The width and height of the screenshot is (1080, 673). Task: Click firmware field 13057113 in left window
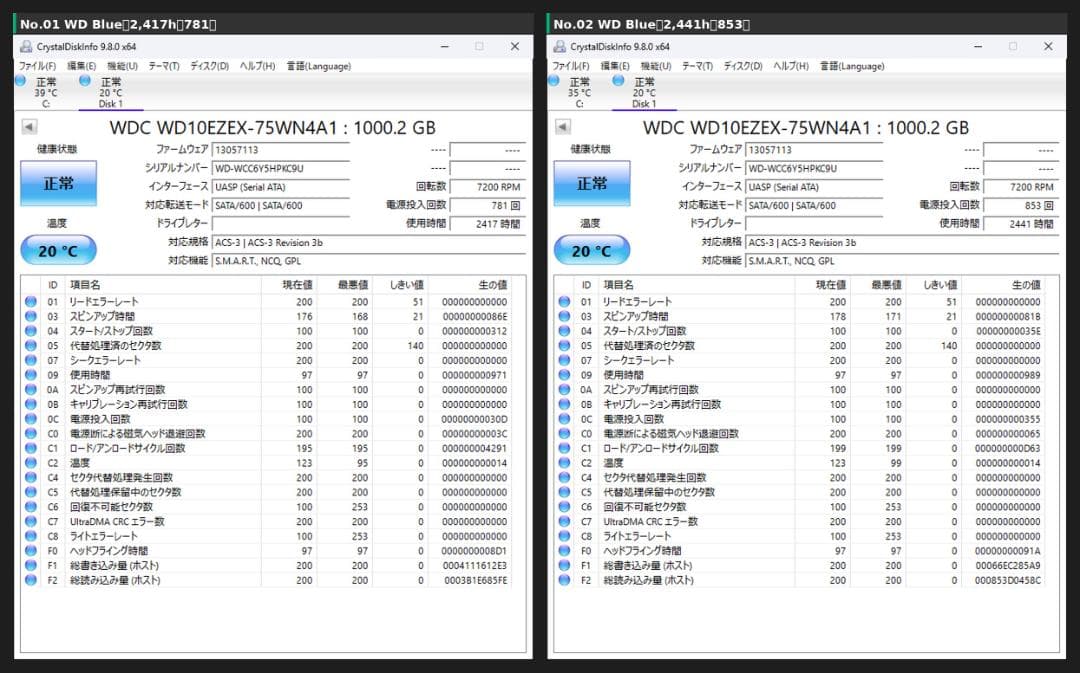click(281, 149)
